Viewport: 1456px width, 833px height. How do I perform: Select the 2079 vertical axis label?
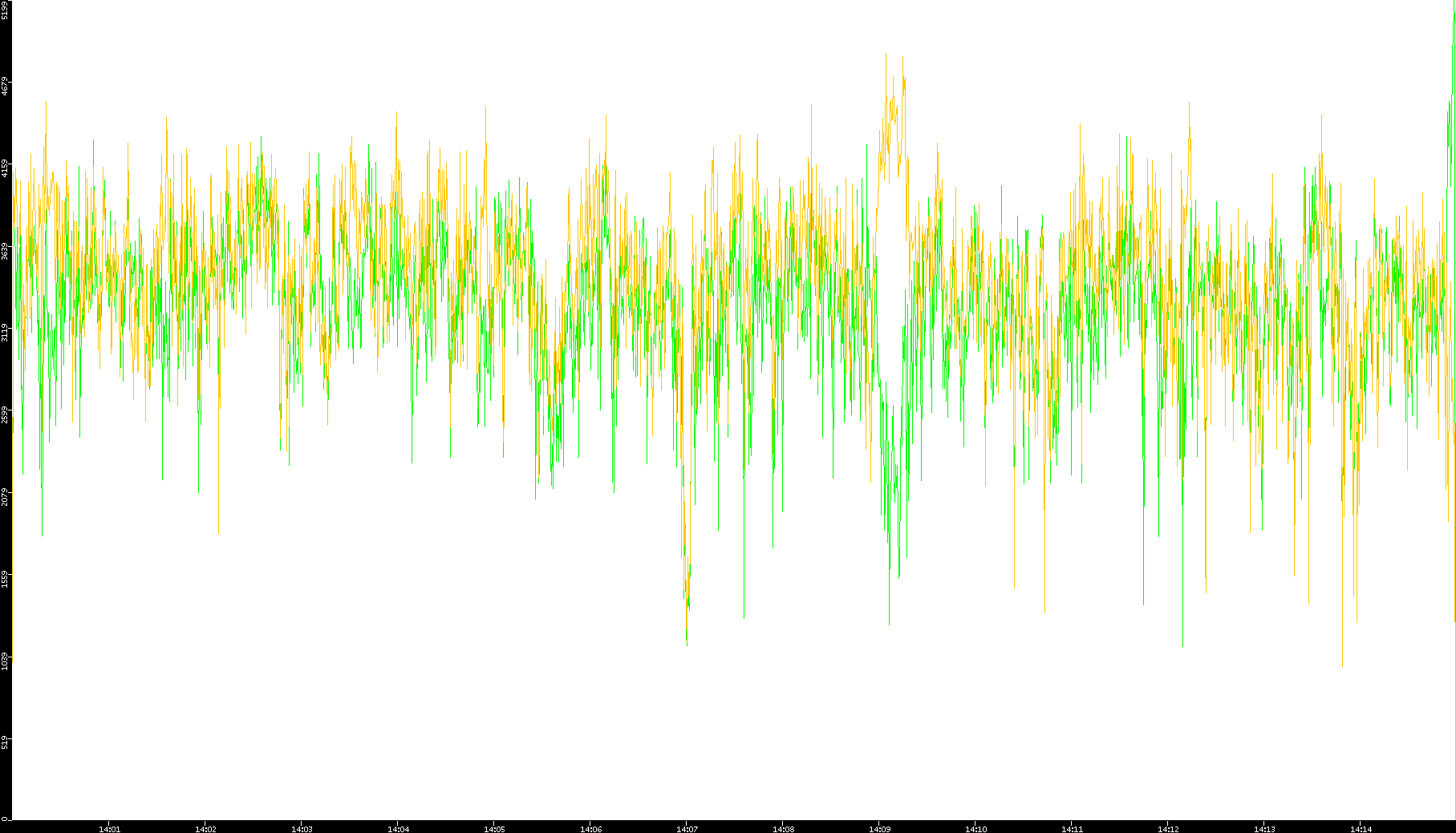click(5, 496)
